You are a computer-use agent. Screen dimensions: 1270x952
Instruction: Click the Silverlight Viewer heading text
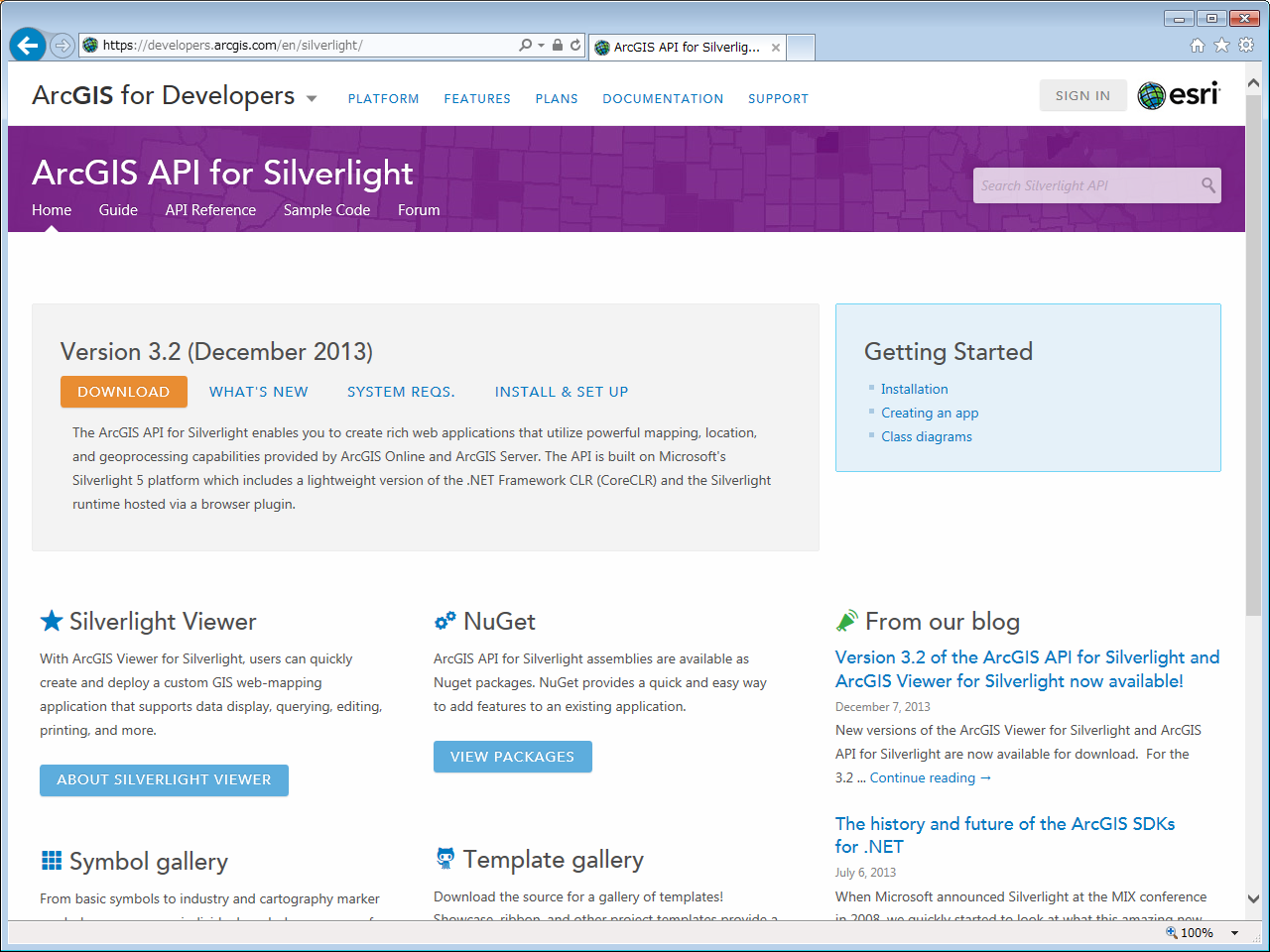[163, 622]
